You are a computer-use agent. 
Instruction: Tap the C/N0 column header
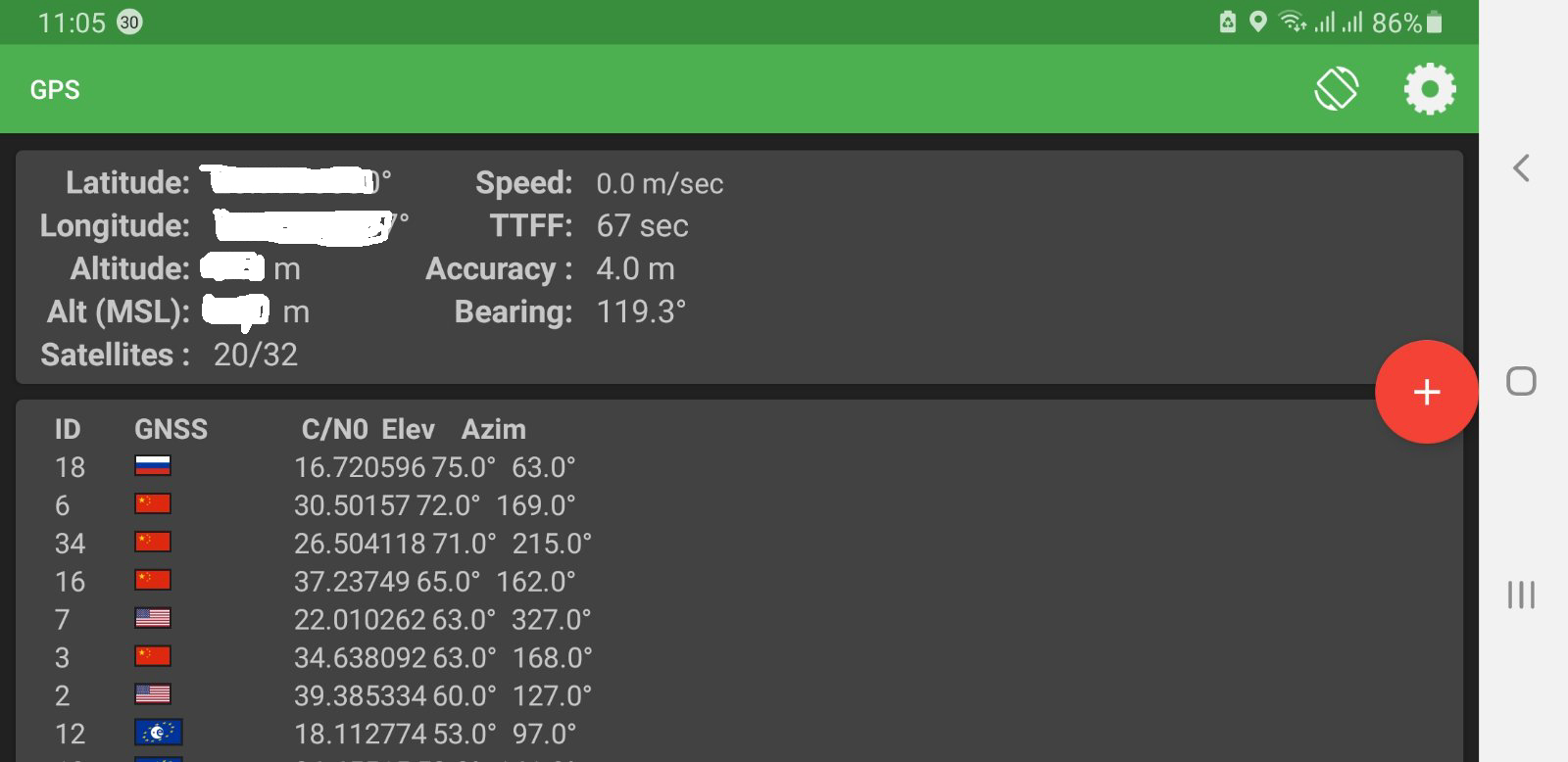point(334,429)
